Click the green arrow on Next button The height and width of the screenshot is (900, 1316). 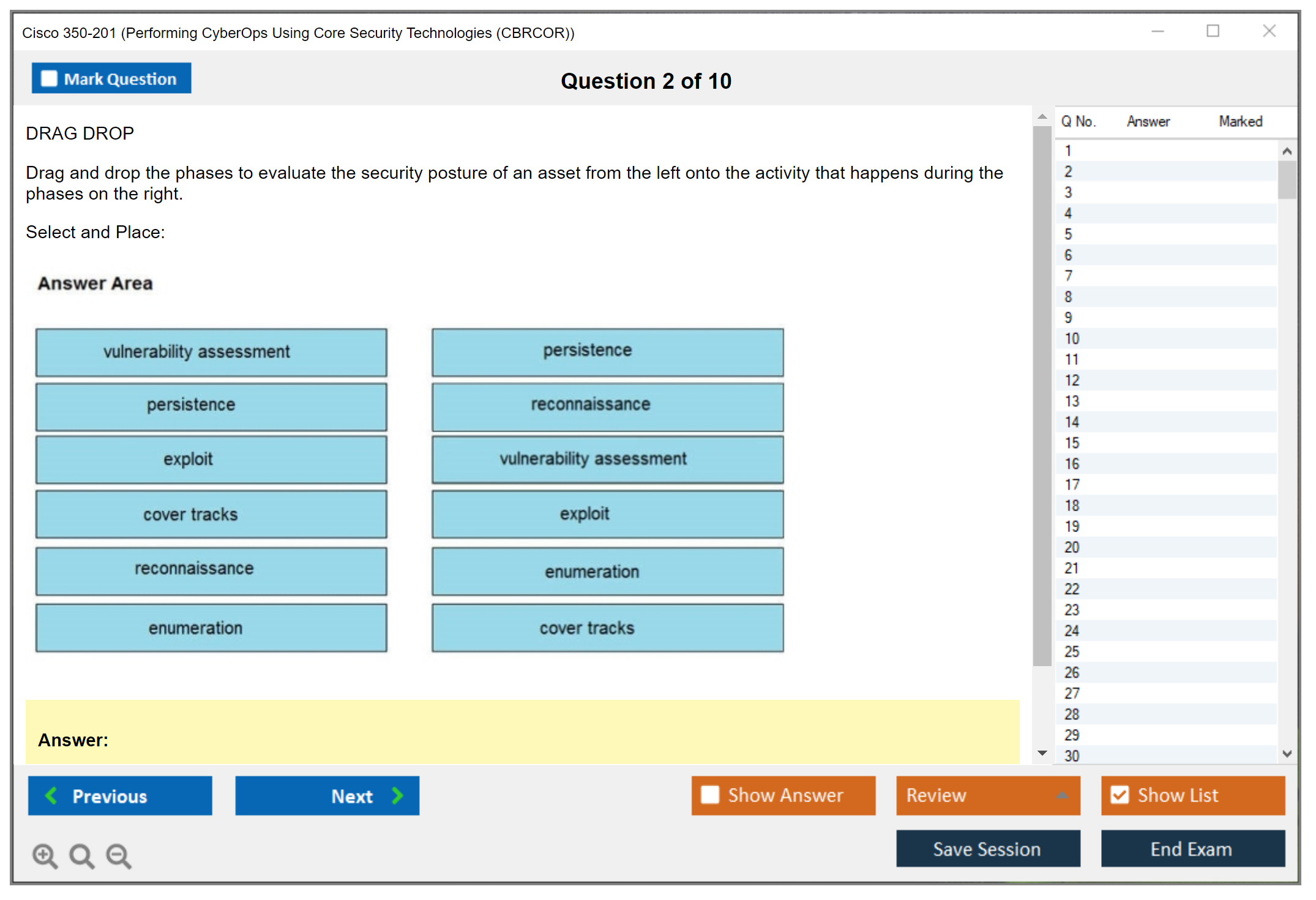pos(398,795)
